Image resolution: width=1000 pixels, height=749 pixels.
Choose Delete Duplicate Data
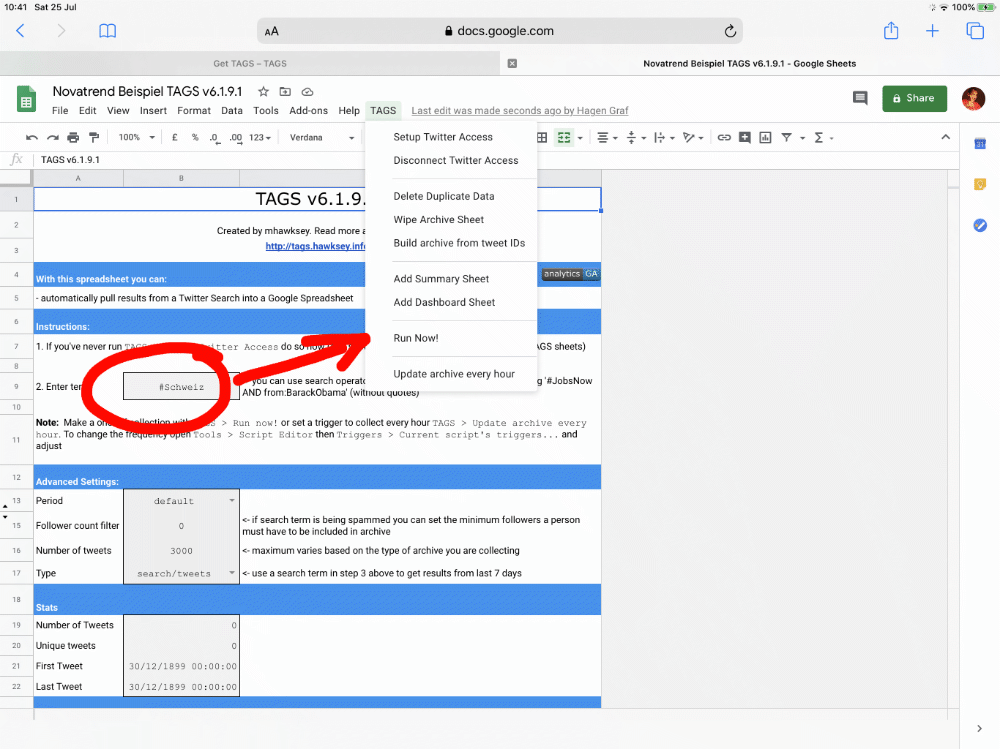tap(451, 196)
